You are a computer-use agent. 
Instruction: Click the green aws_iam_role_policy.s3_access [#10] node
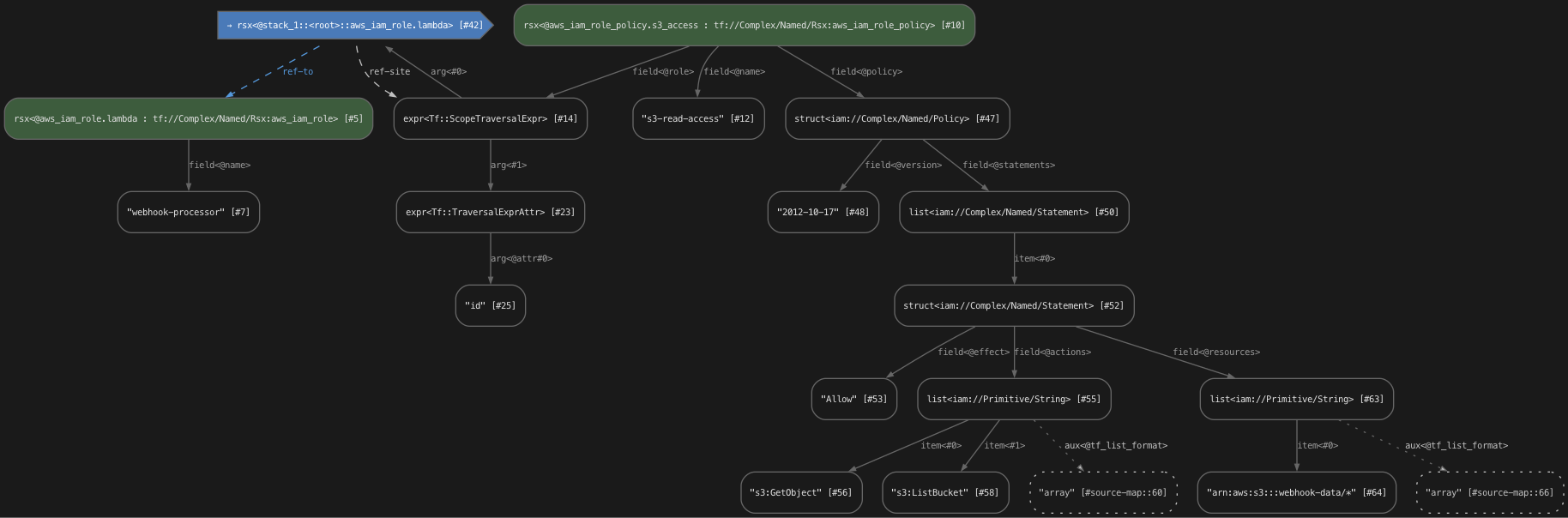coord(744,25)
